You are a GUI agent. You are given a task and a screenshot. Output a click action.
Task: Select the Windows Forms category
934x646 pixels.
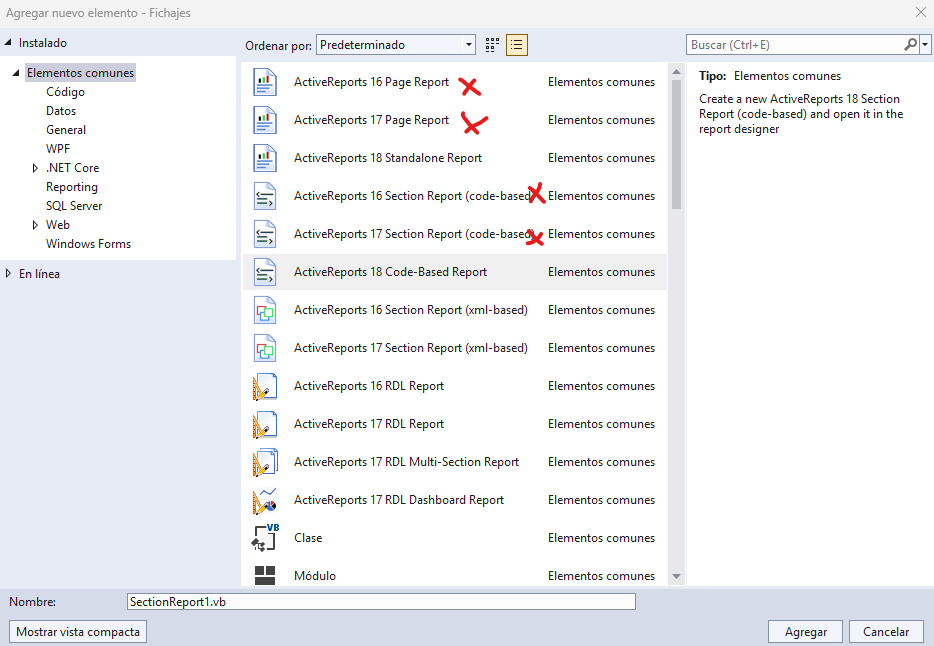click(88, 244)
